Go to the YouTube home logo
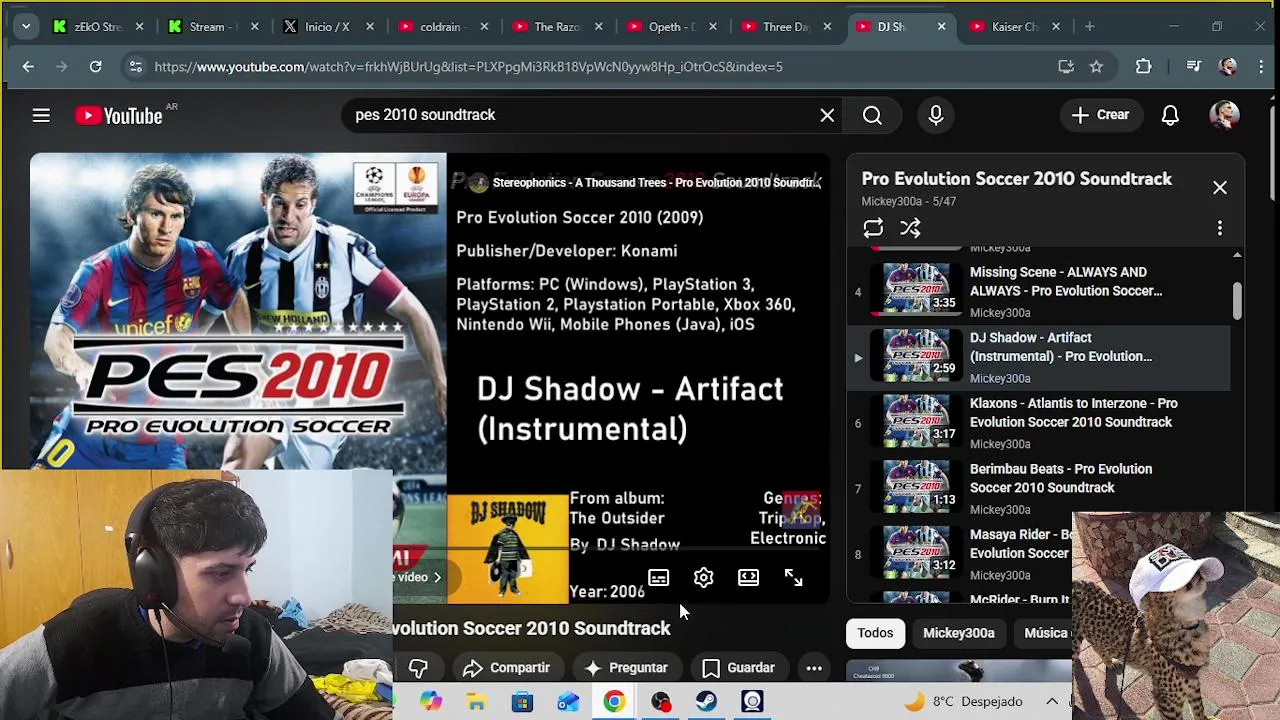 tap(119, 116)
